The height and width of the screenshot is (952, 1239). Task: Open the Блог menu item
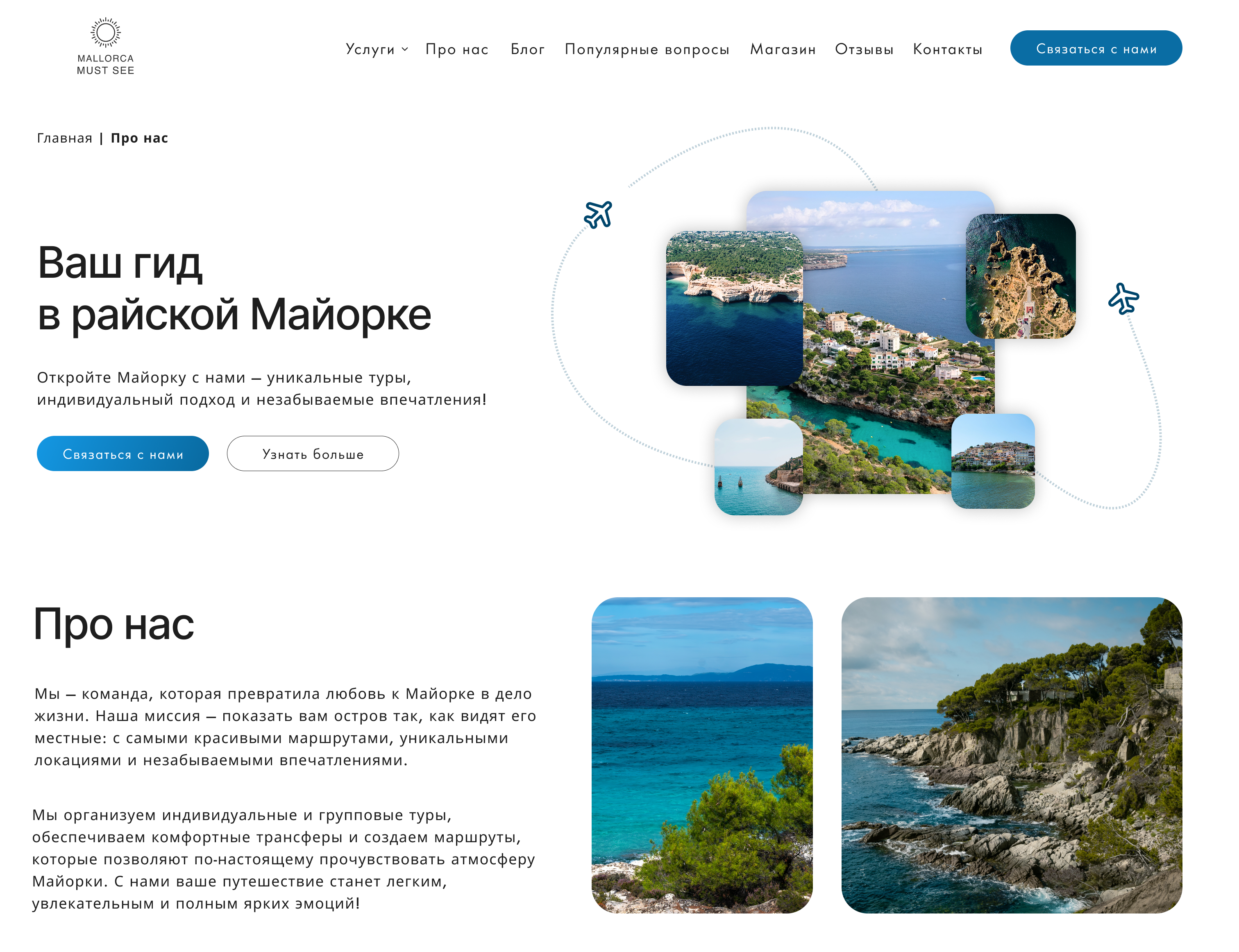click(527, 49)
